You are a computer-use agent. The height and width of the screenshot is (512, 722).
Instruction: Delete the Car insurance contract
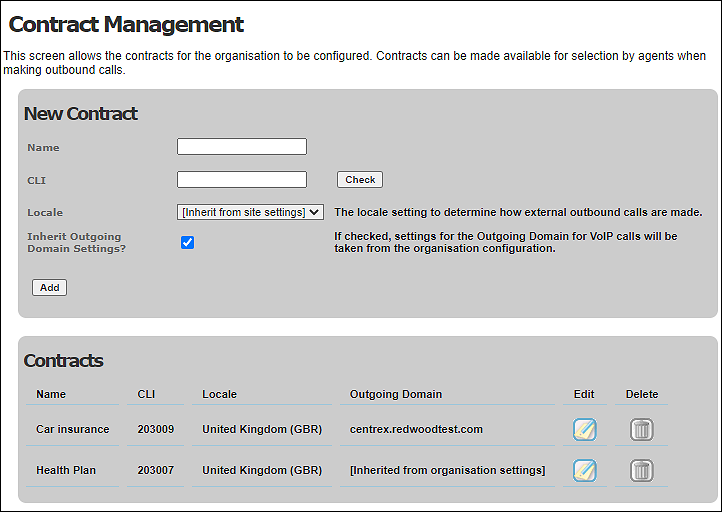(641, 430)
